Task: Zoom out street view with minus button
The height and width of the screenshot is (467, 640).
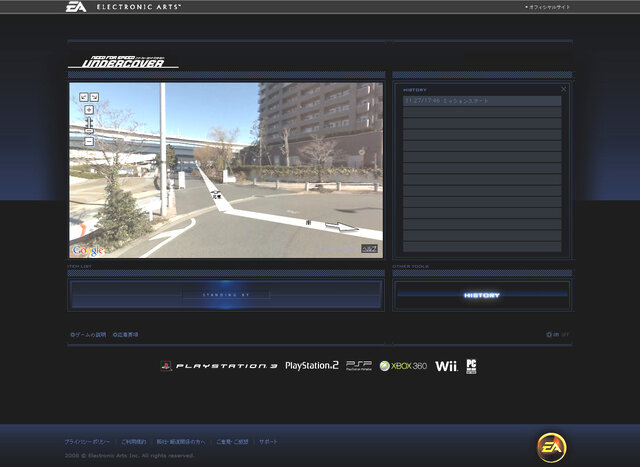Action: 89,141
